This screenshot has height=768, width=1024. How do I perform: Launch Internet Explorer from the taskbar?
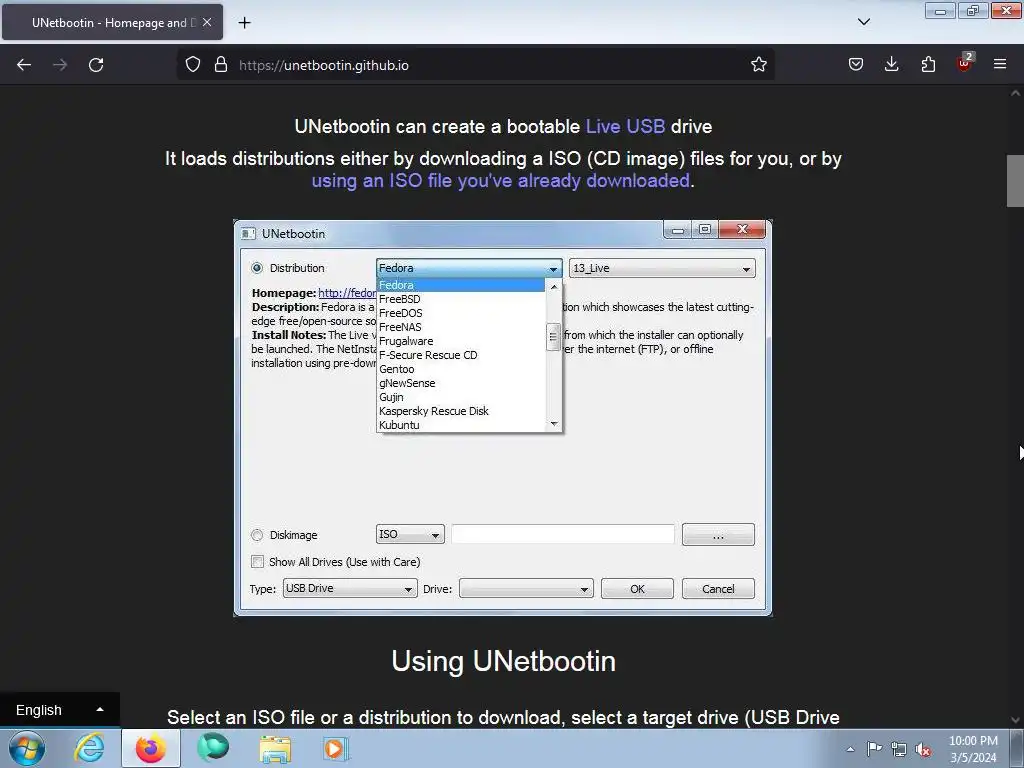89,748
